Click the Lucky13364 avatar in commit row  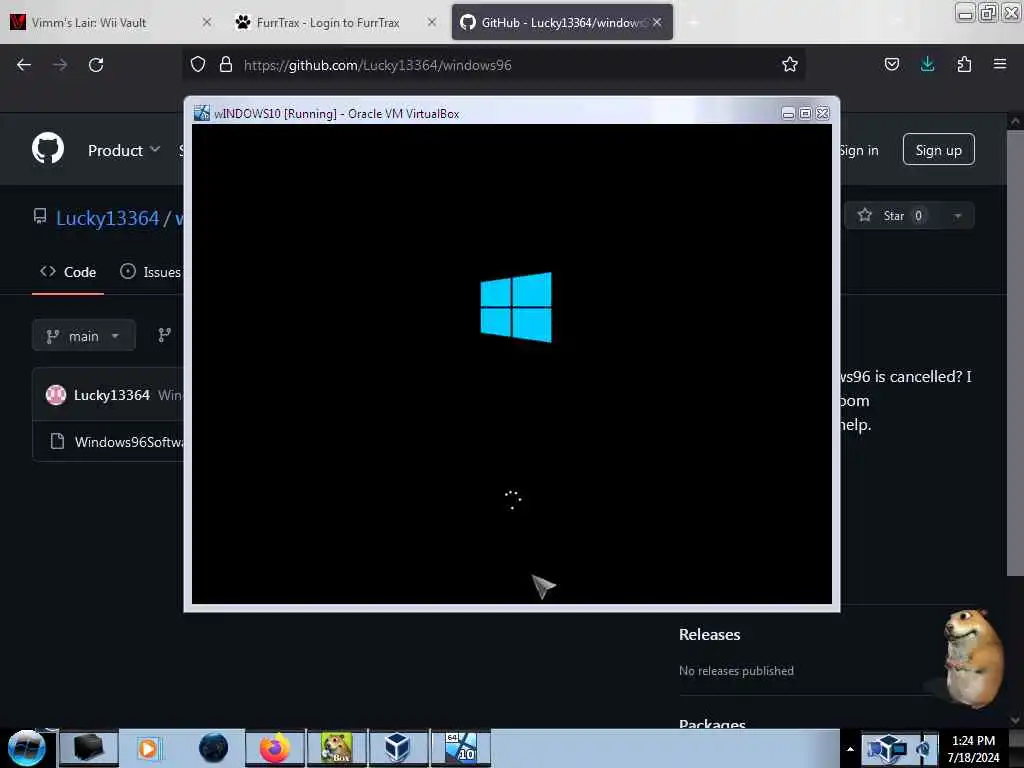[56, 395]
